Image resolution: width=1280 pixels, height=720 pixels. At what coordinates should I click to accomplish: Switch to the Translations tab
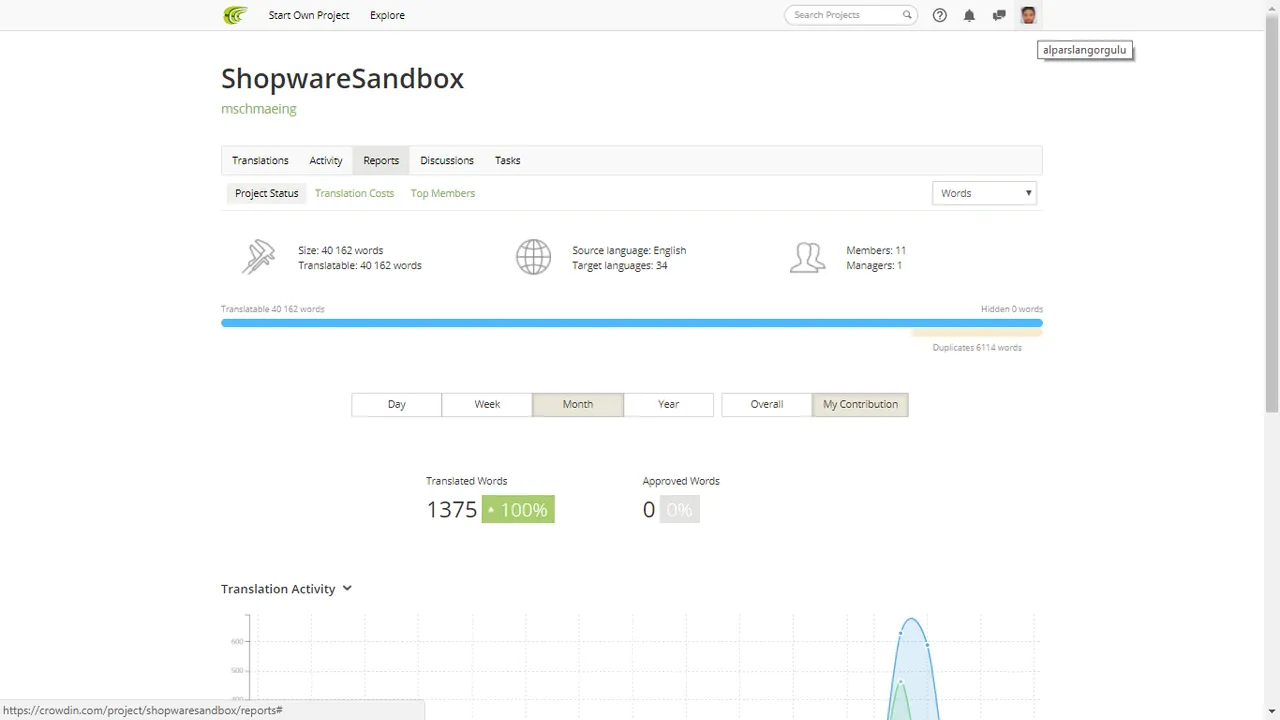[x=260, y=160]
